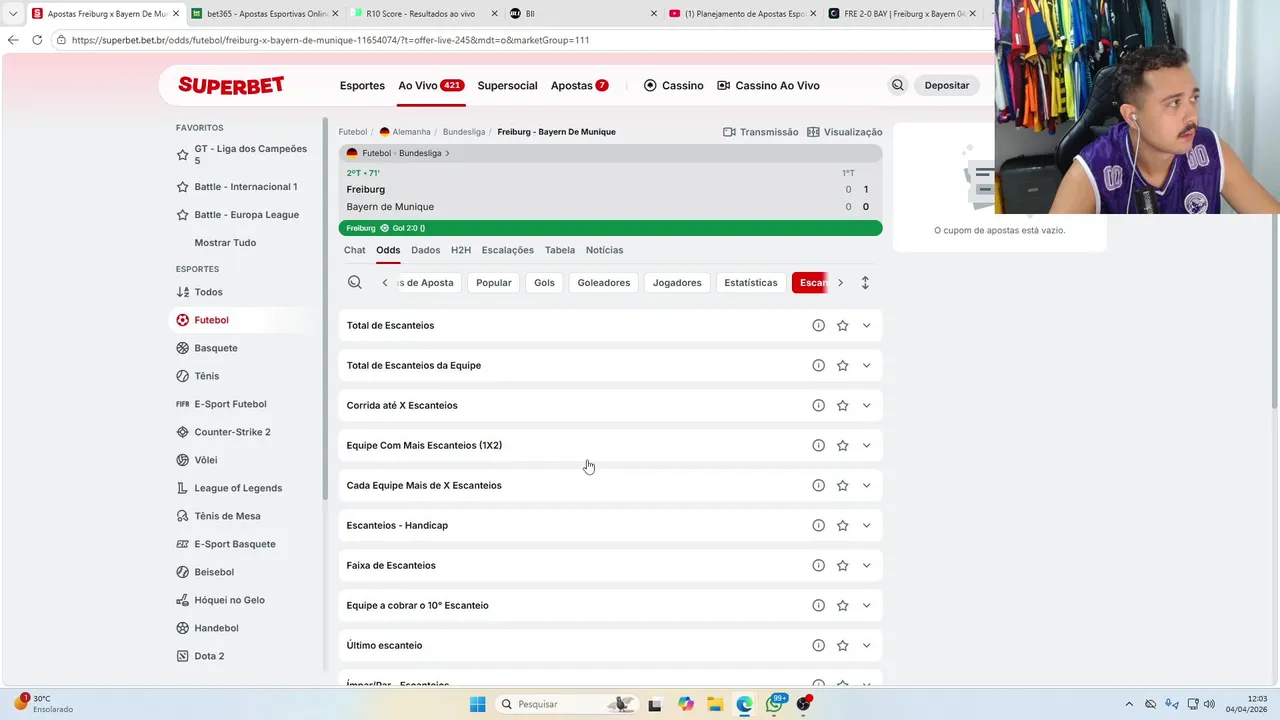Expand Equipe Com Mais Escanteios (1X2)
Viewport: 1280px width, 720px height.
tap(866, 445)
